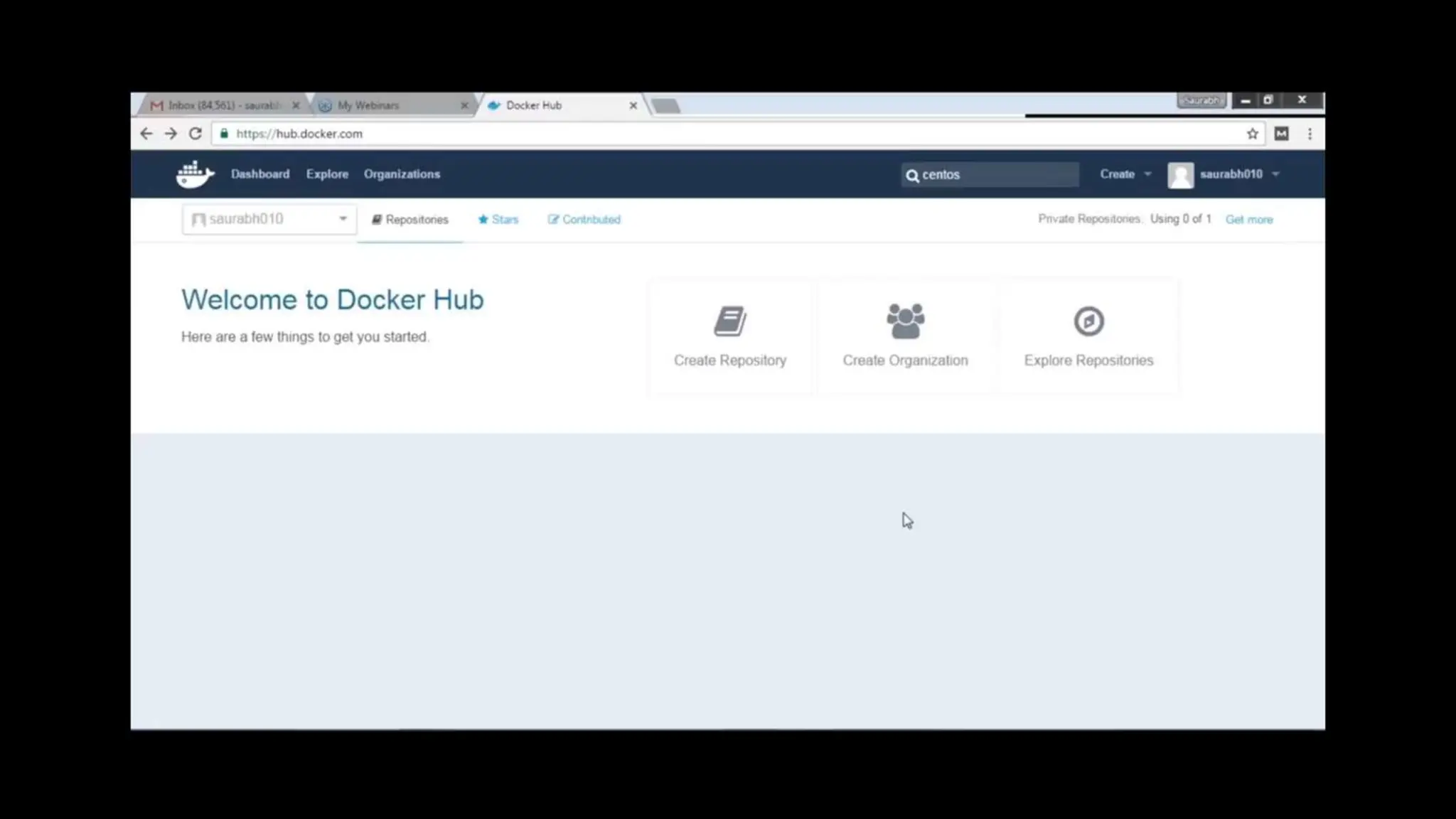Open the saurabh010 account menu

pyautogui.click(x=1239, y=174)
